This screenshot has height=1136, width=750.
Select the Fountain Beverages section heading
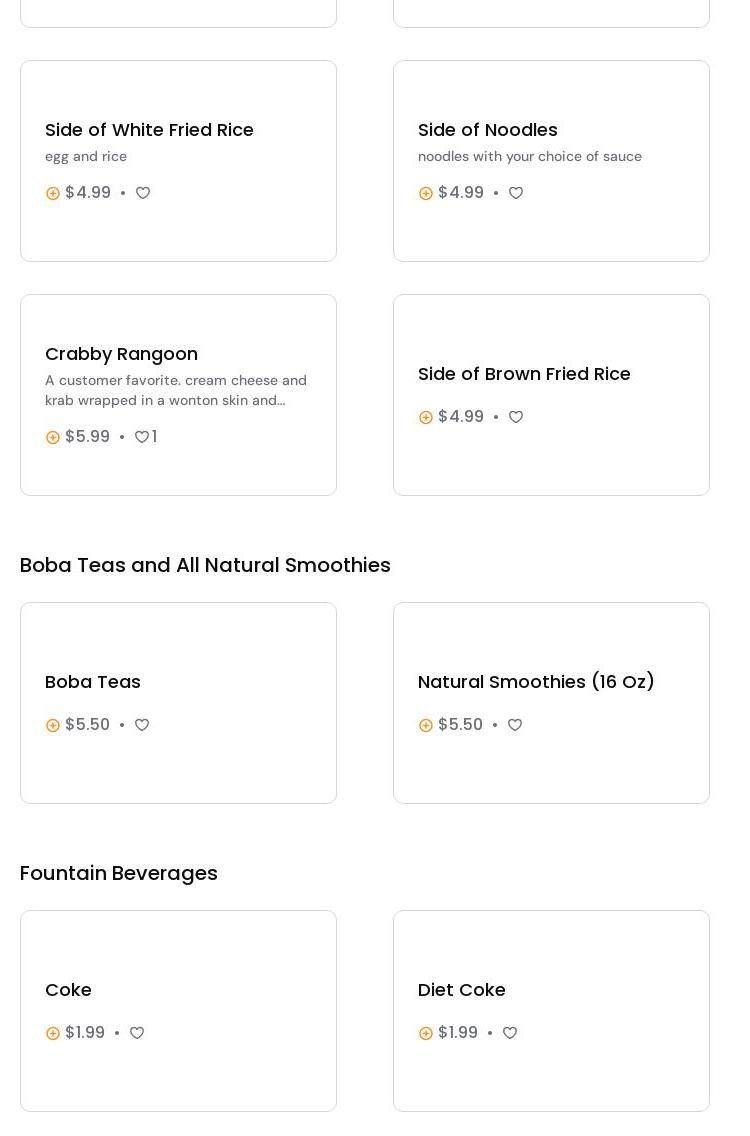[119, 873]
